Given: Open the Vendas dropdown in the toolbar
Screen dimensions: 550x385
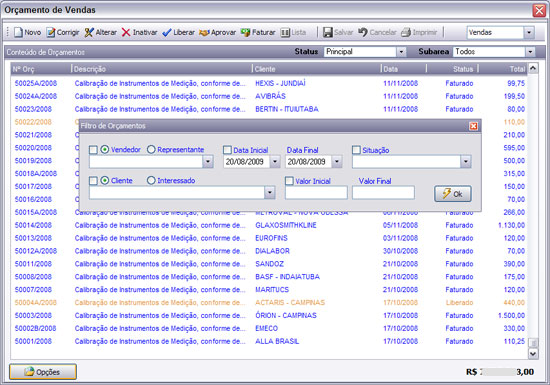Looking at the screenshot, I should coord(529,33).
